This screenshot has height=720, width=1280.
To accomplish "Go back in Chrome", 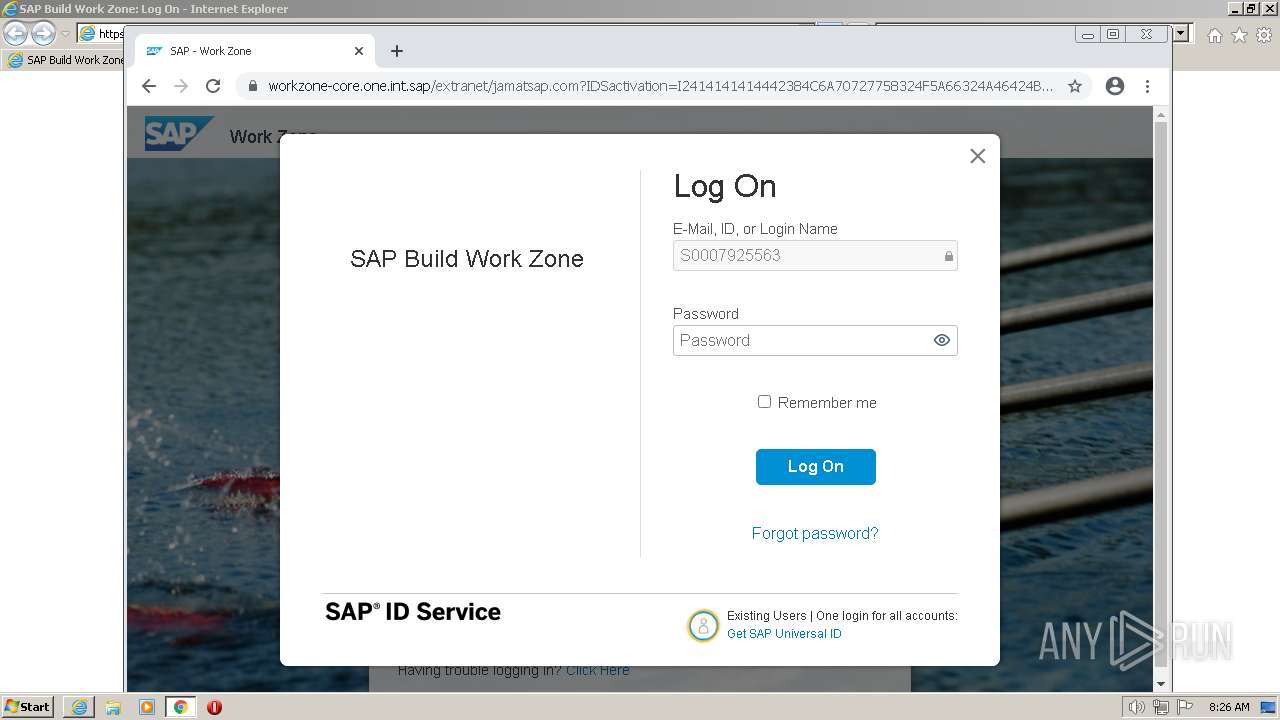I will pyautogui.click(x=149, y=86).
